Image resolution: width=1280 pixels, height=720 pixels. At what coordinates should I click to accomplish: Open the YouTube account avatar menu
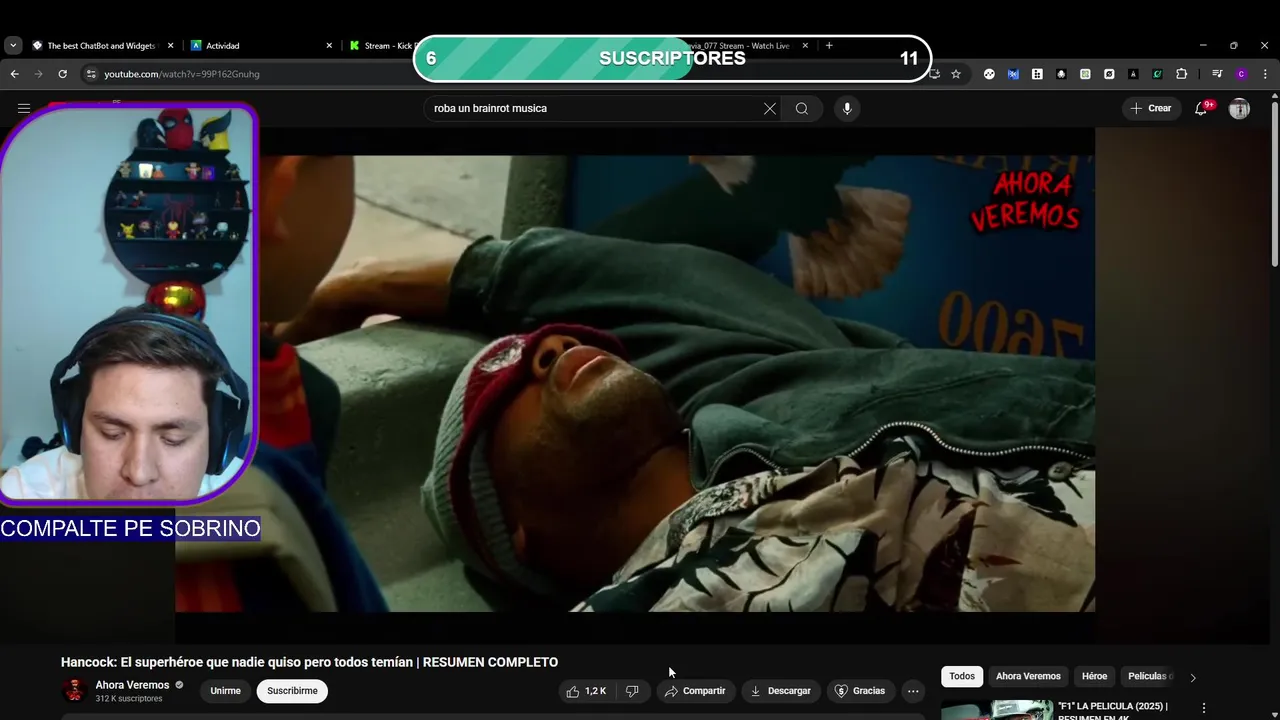[1239, 108]
